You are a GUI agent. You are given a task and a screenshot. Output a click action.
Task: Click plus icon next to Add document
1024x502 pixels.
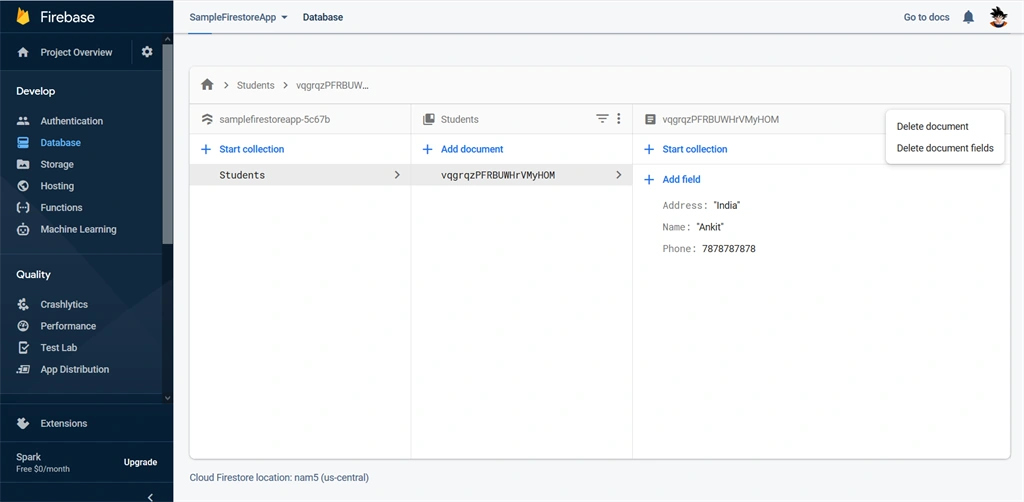(x=428, y=149)
